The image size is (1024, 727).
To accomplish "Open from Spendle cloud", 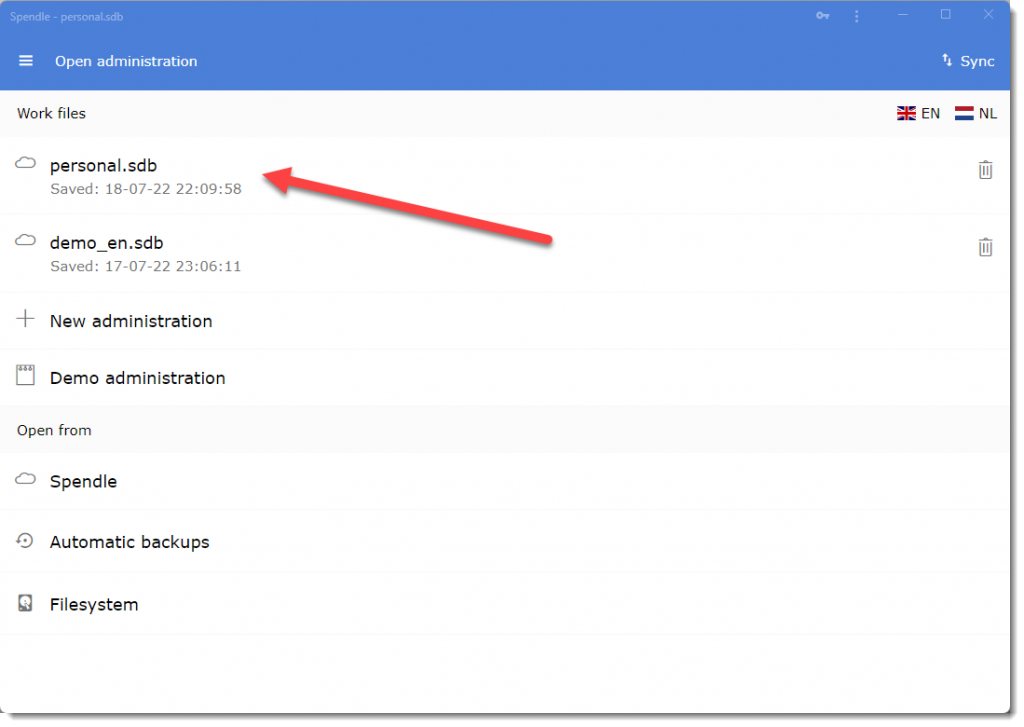I will point(505,481).
